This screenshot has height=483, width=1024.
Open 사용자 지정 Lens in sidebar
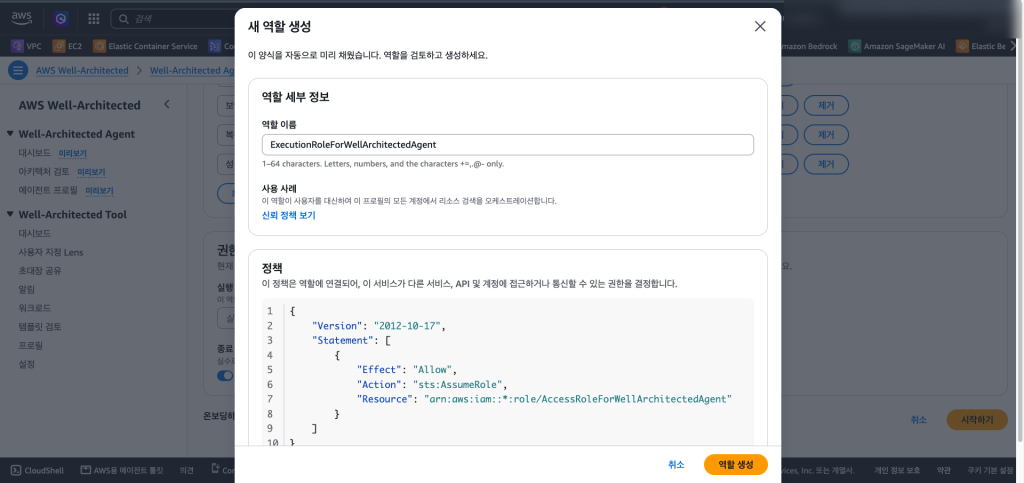[x=51, y=252]
